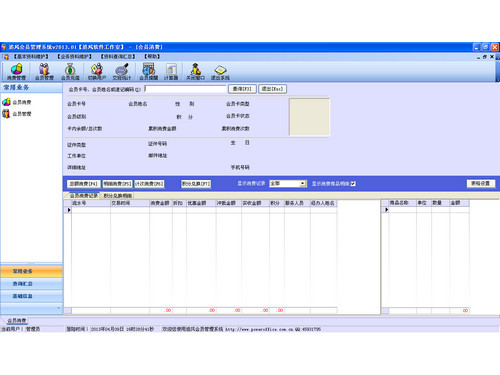Click the 流水号 column header
Image resolution: width=500 pixels, height=375 pixels.
pyautogui.click(x=91, y=203)
